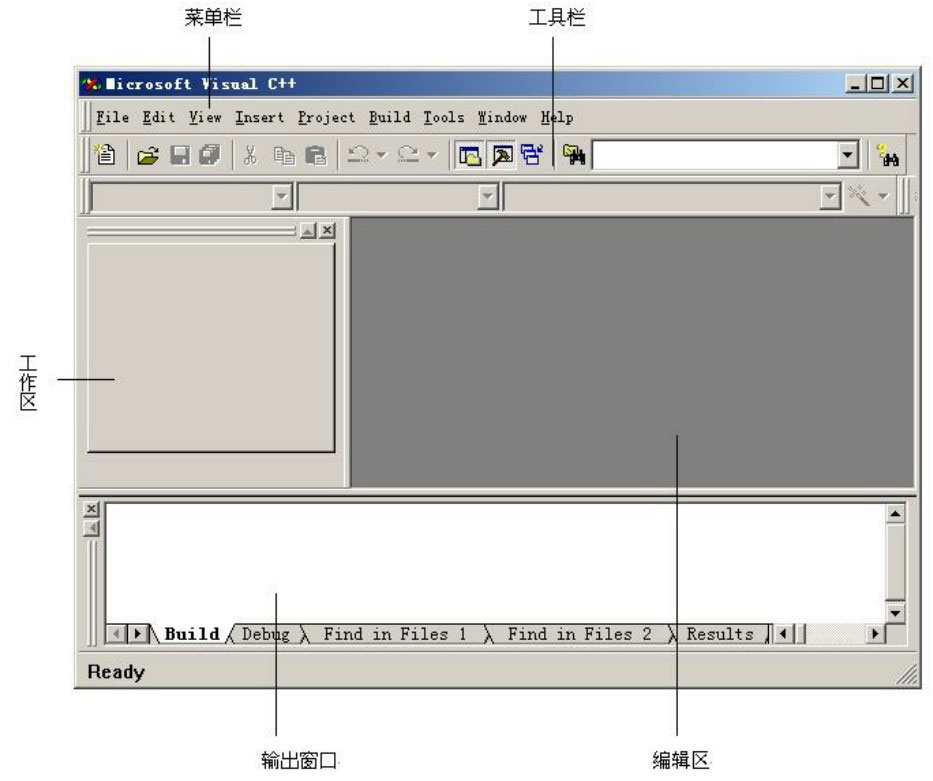Click the output scrollbar down arrow
Viewport: 933px width, 781px height.
(x=896, y=613)
